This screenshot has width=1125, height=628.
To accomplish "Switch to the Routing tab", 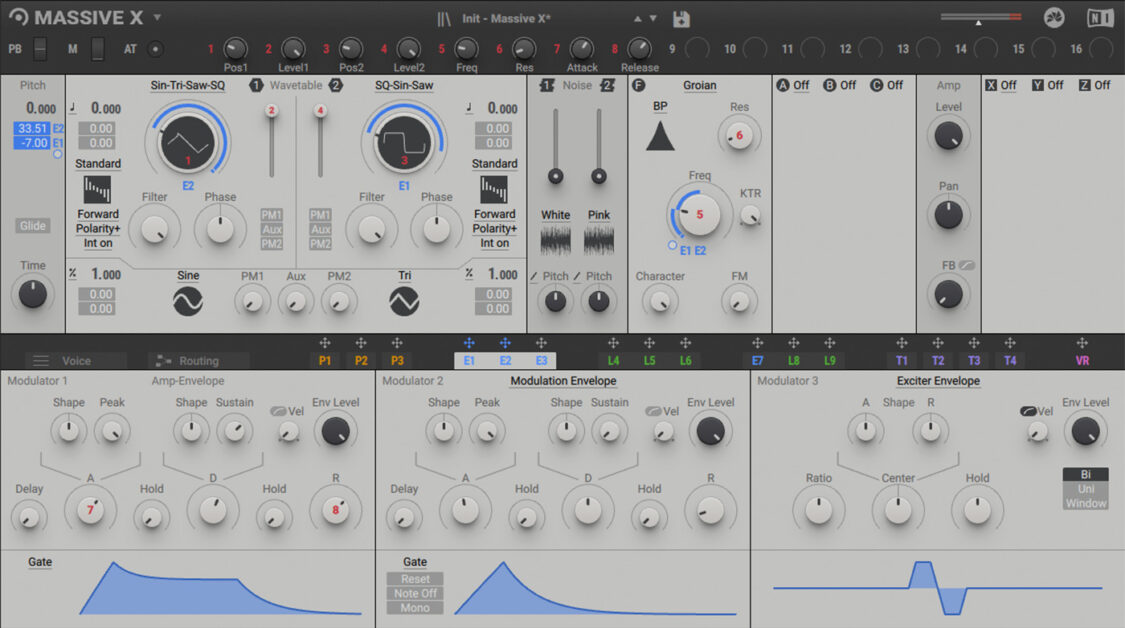I will pos(200,360).
